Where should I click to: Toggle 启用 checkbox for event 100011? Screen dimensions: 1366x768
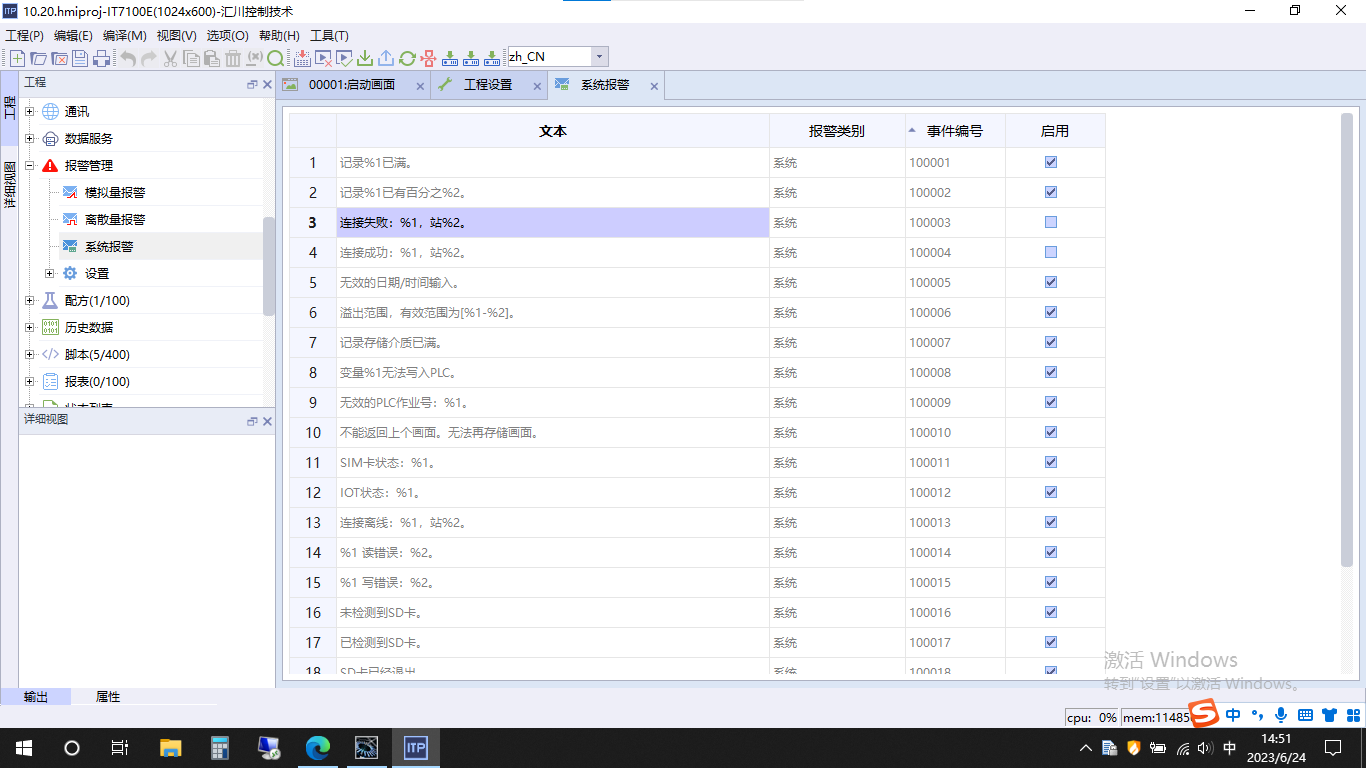pos(1051,462)
